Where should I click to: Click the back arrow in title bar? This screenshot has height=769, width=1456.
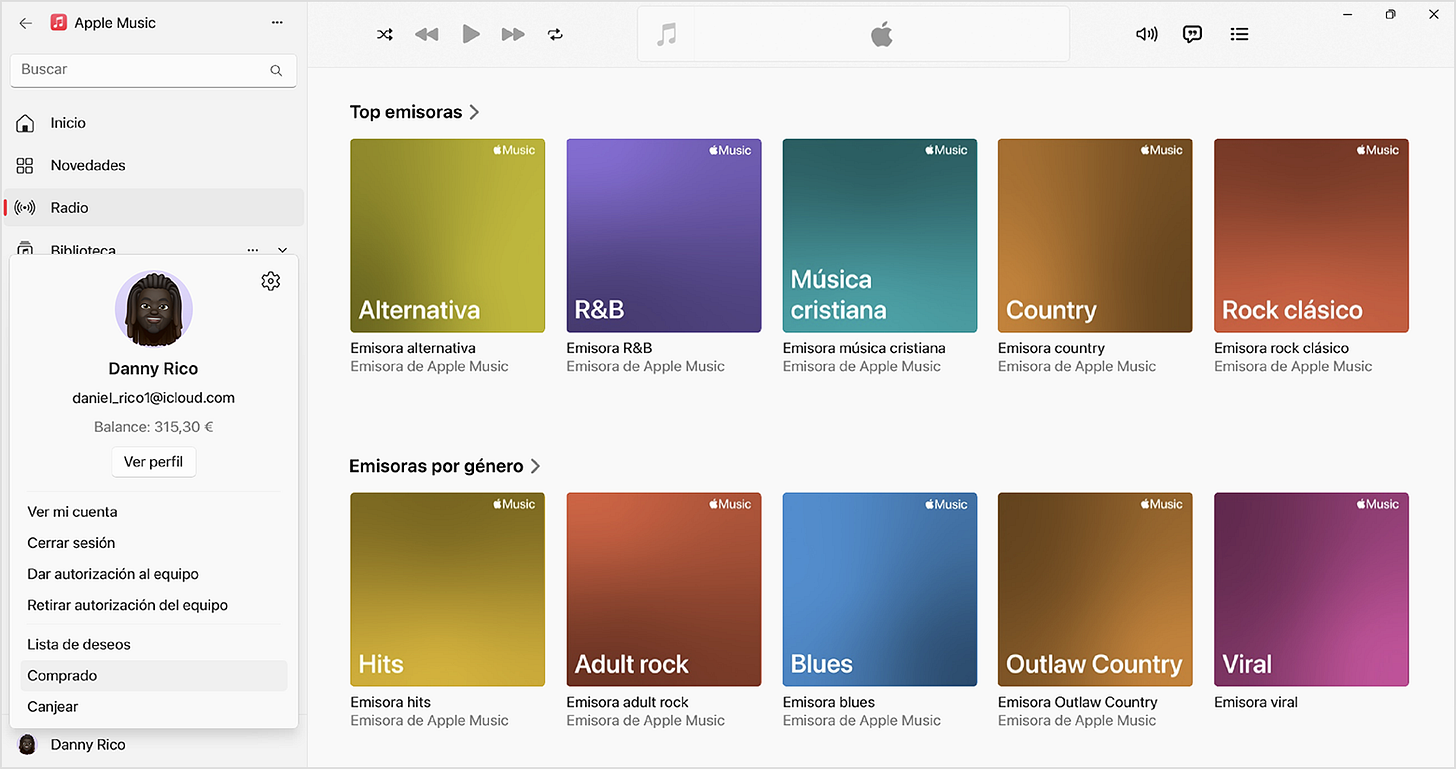click(x=26, y=23)
